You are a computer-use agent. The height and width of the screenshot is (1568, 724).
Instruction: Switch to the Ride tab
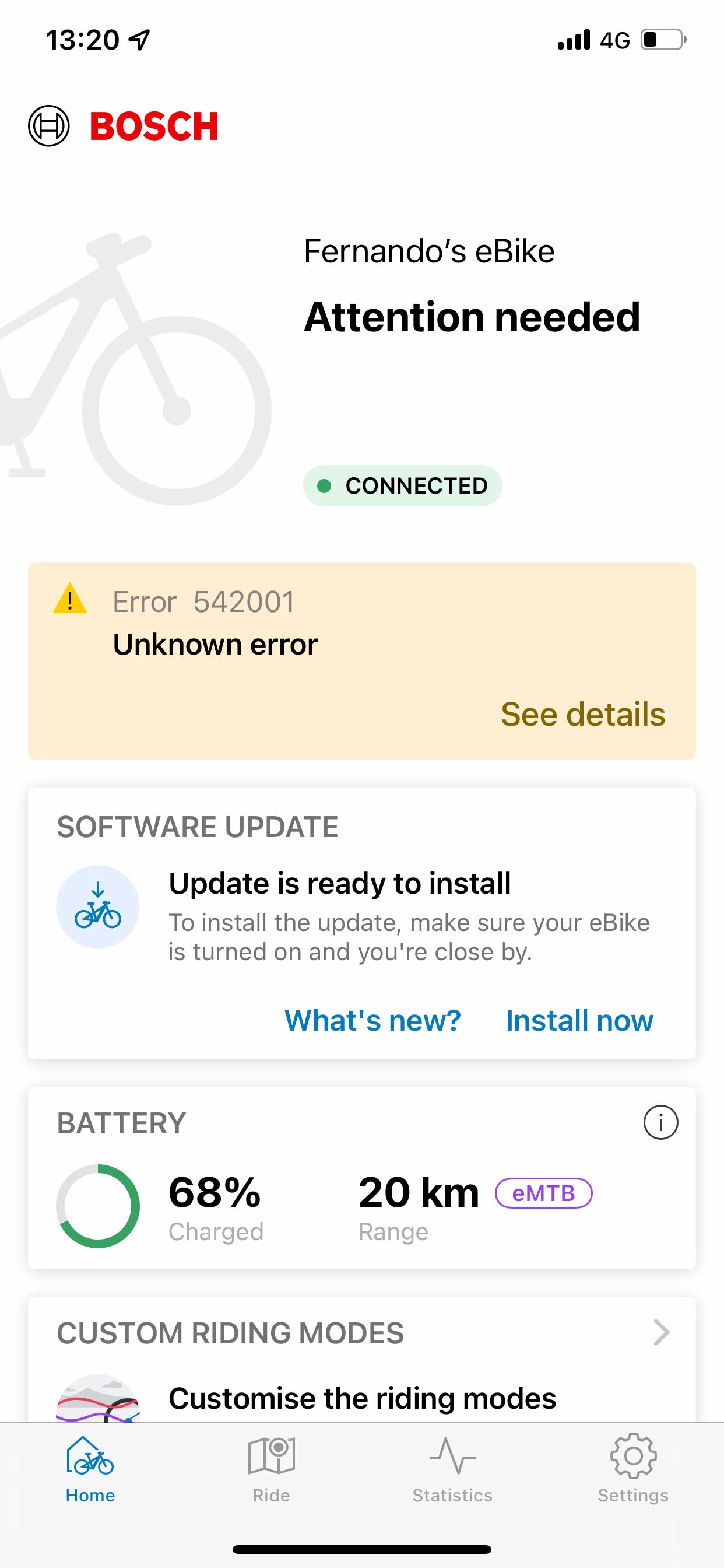coord(271,1468)
